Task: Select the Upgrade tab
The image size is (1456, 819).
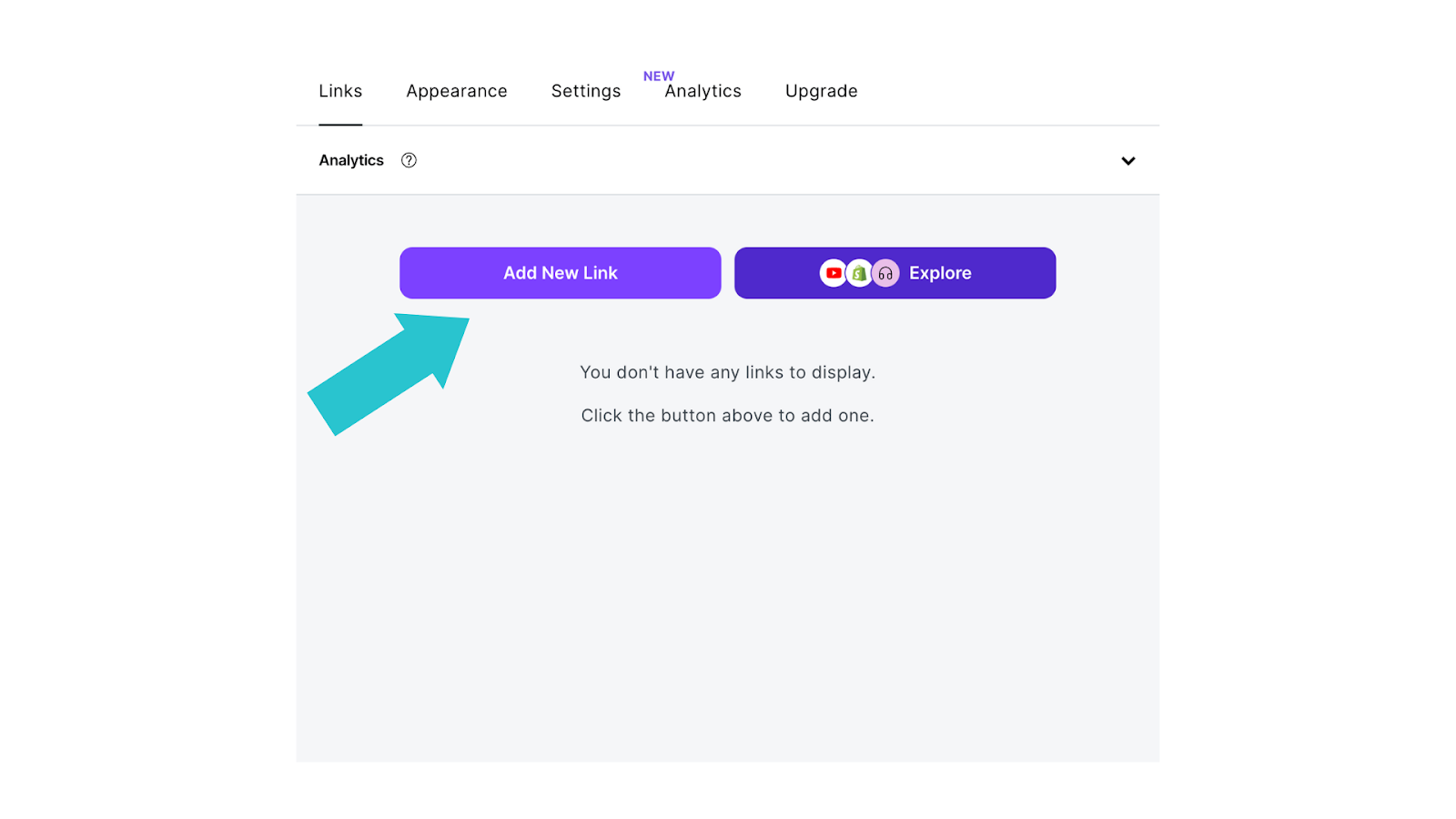Action: point(822,91)
